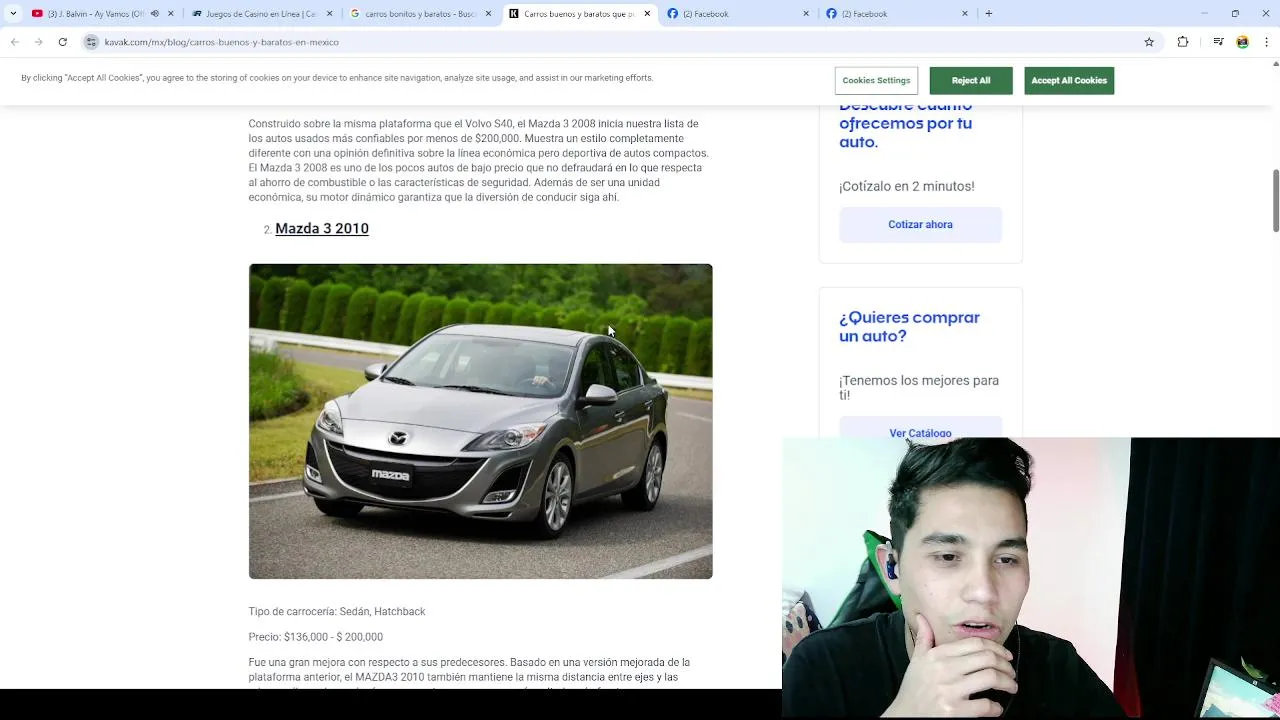Go back with the browser back arrow
This screenshot has height=720, width=1280.
coord(15,42)
